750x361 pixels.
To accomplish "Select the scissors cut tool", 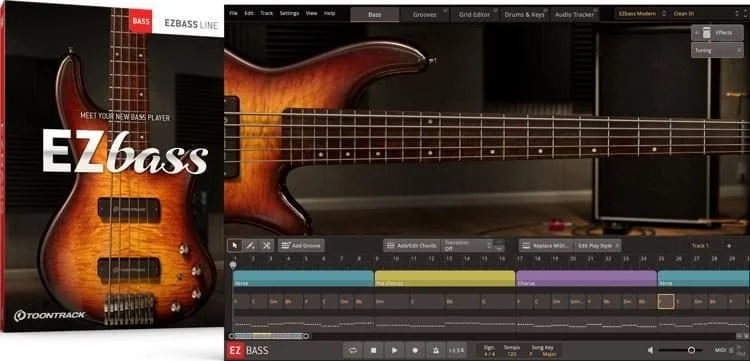I will click(266, 246).
